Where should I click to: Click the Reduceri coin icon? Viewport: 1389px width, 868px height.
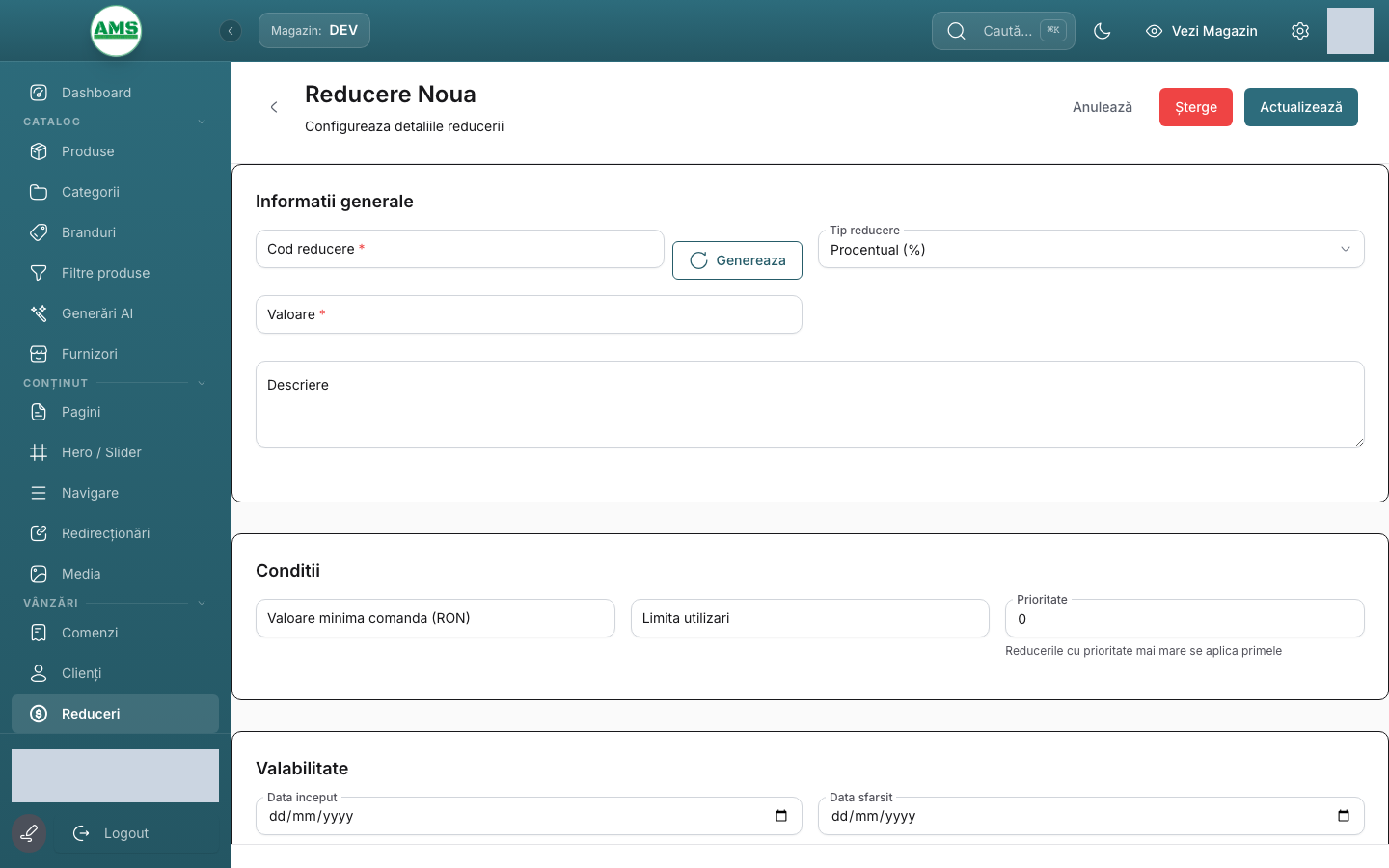pyautogui.click(x=39, y=714)
